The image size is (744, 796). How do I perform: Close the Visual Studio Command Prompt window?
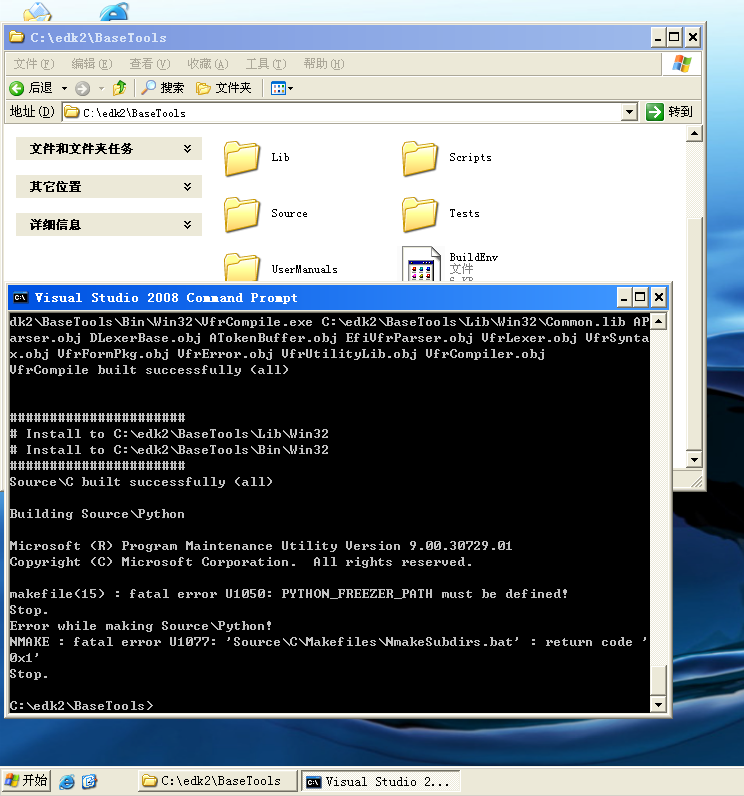click(658, 297)
